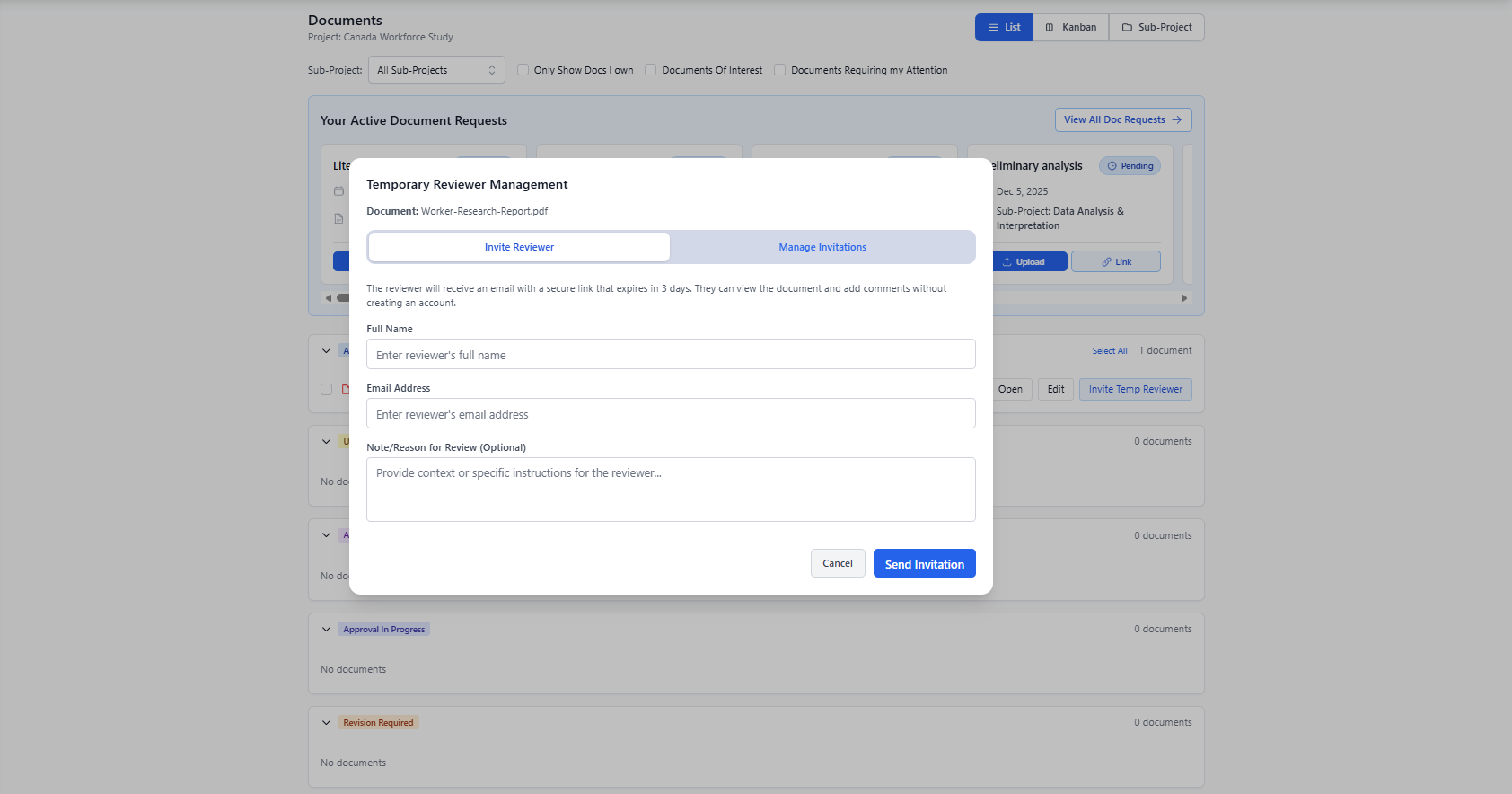Check Only Show Docs I own
The image size is (1512, 794).
pos(523,70)
